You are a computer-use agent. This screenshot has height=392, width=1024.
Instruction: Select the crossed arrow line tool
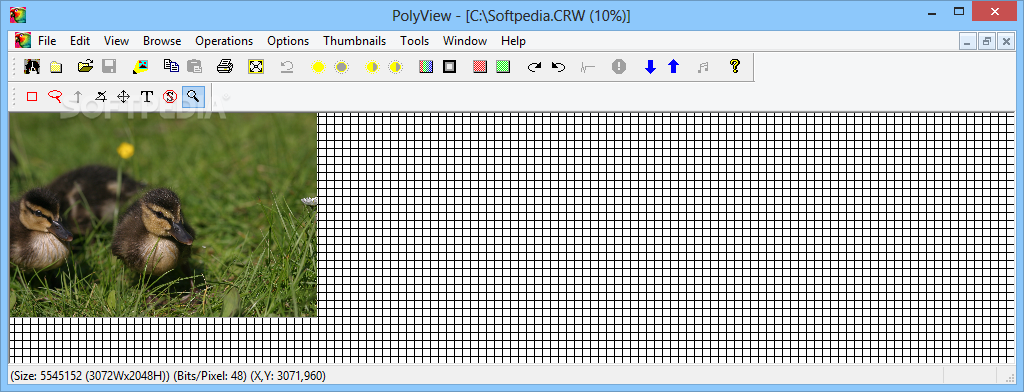(101, 97)
